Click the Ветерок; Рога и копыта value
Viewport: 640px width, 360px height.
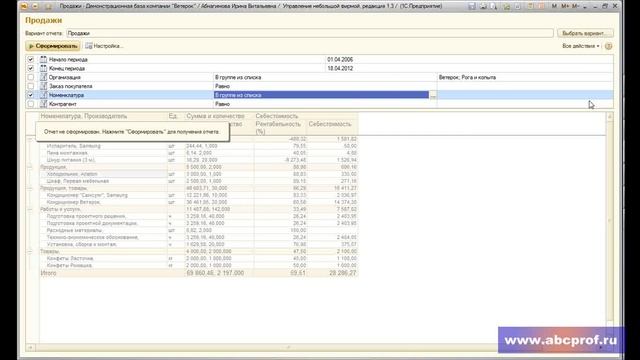[467, 78]
